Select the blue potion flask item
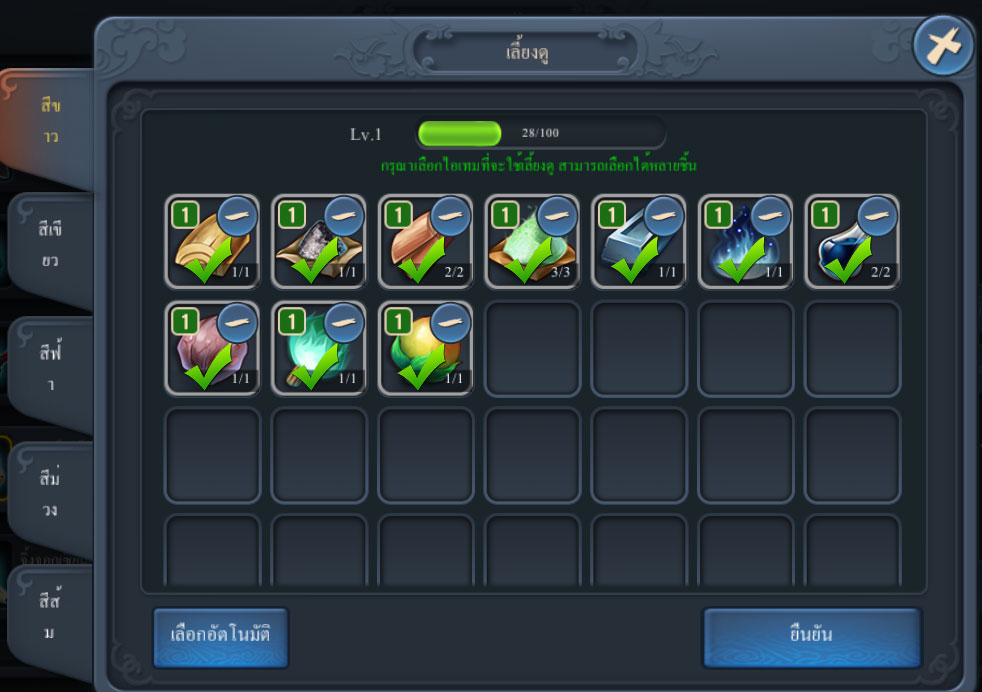Screen dimensions: 982x692 852,242
